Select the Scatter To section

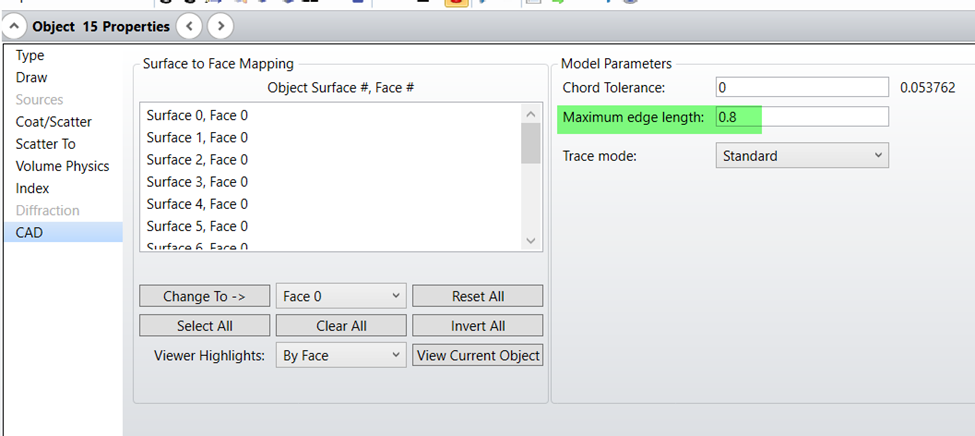pyautogui.click(x=45, y=144)
